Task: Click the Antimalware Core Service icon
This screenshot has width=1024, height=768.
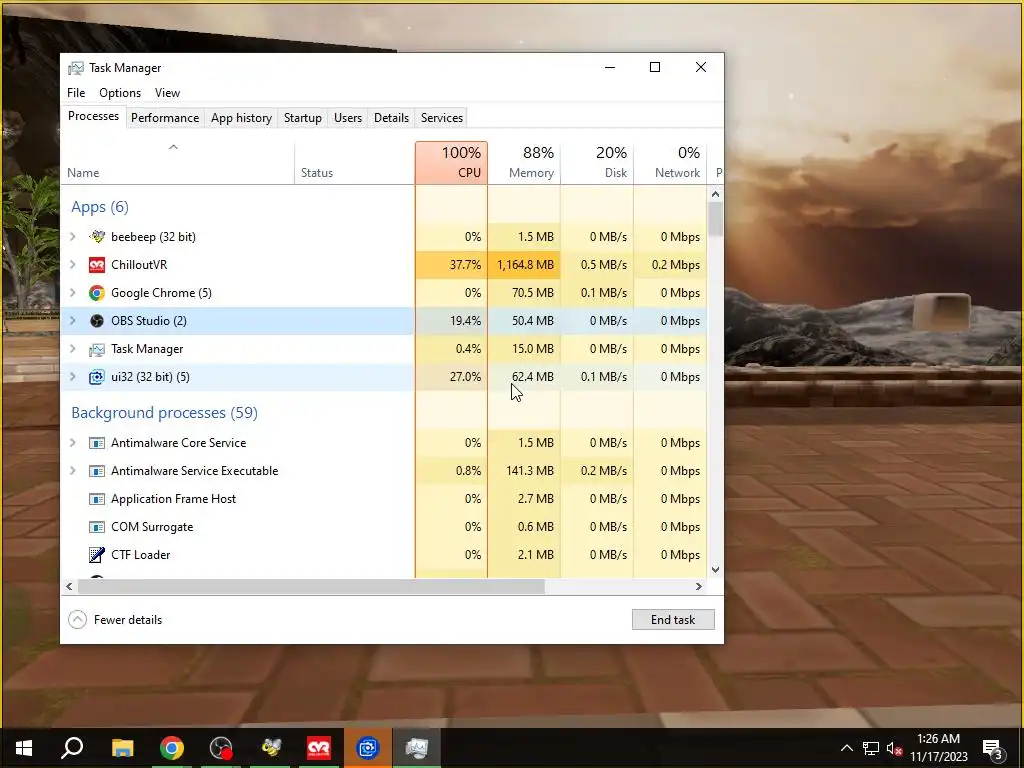Action: pos(97,443)
